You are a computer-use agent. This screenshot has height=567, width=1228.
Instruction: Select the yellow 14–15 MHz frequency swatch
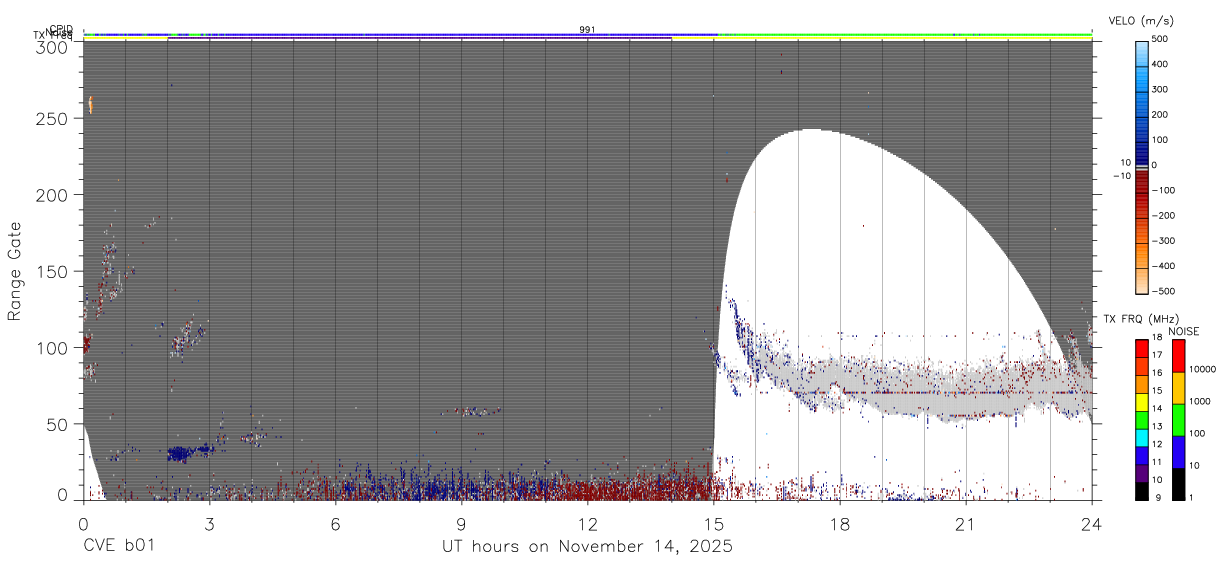click(1142, 402)
